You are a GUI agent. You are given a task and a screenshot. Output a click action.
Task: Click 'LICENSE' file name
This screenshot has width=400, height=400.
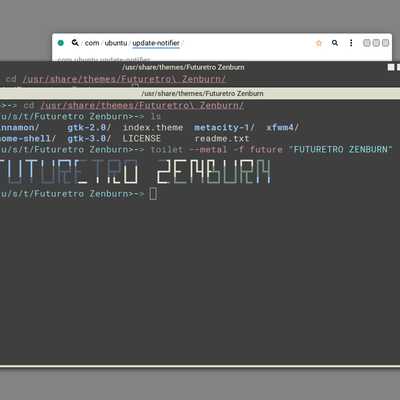click(142, 138)
